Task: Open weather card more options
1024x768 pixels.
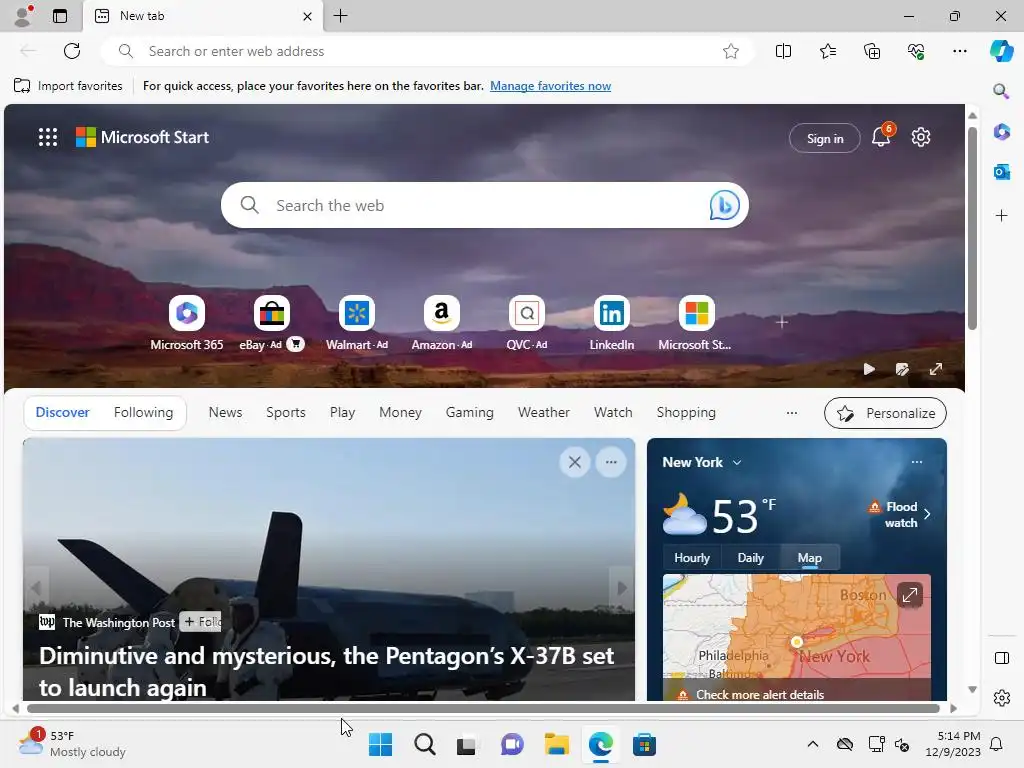Action: (917, 462)
